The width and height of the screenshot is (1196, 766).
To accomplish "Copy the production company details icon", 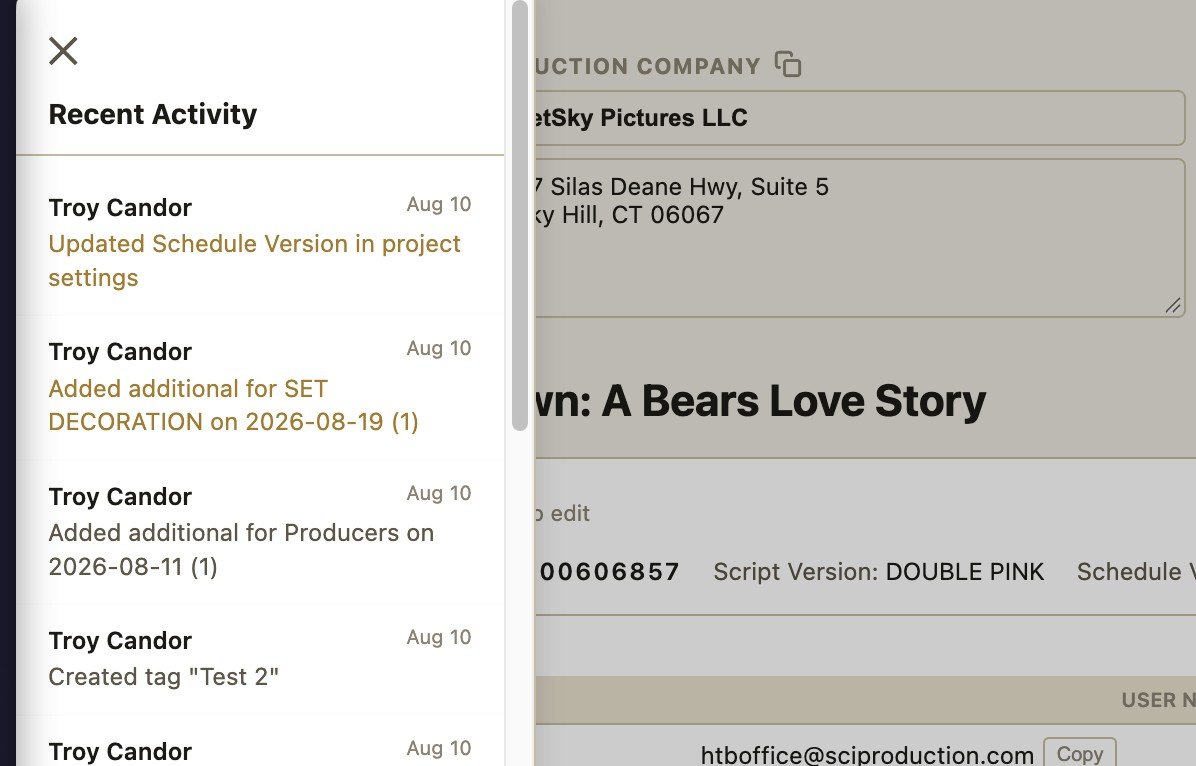I will click(788, 65).
